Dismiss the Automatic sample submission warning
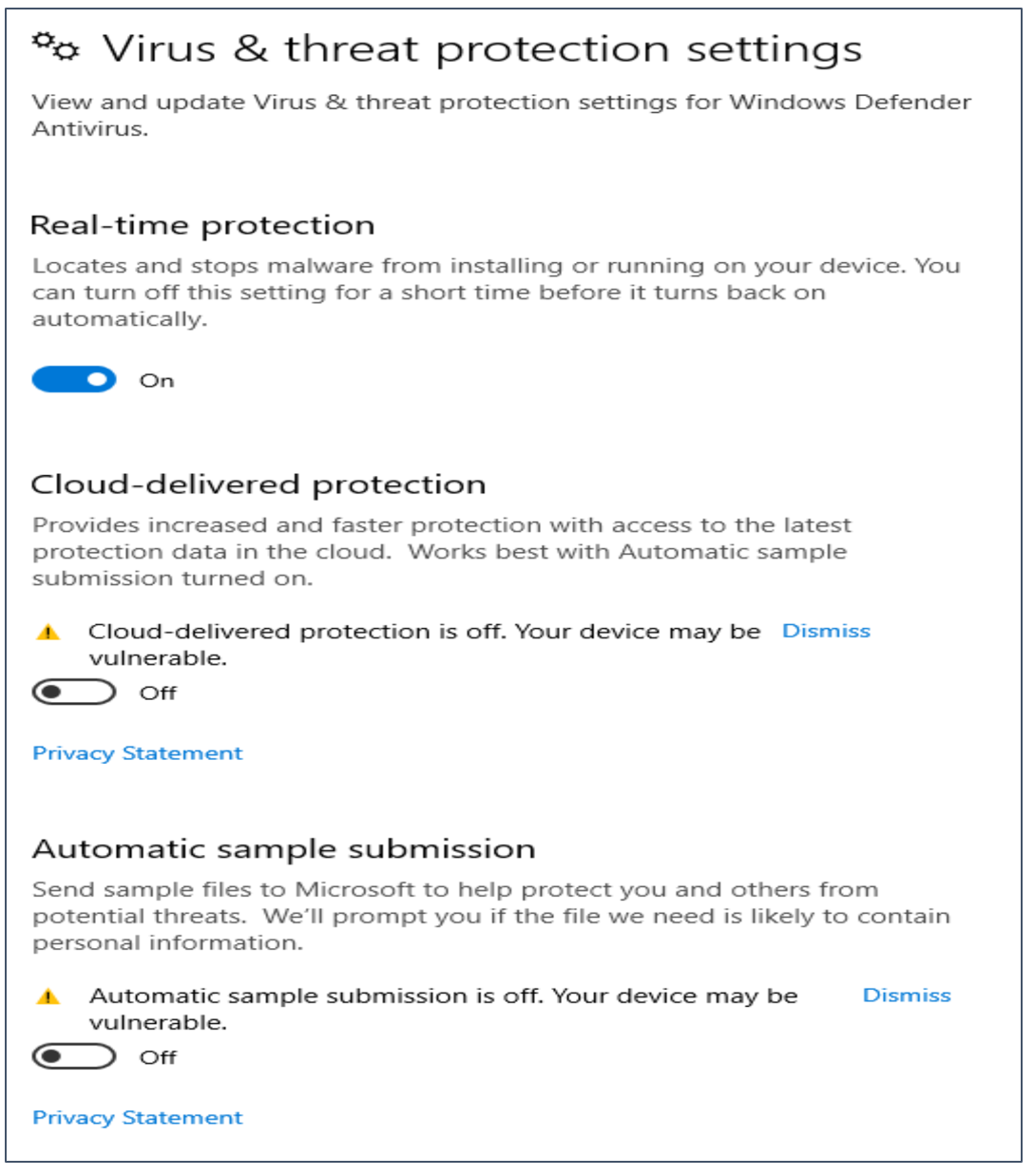The height and width of the screenshot is (1176, 1034). pyautogui.click(x=906, y=995)
